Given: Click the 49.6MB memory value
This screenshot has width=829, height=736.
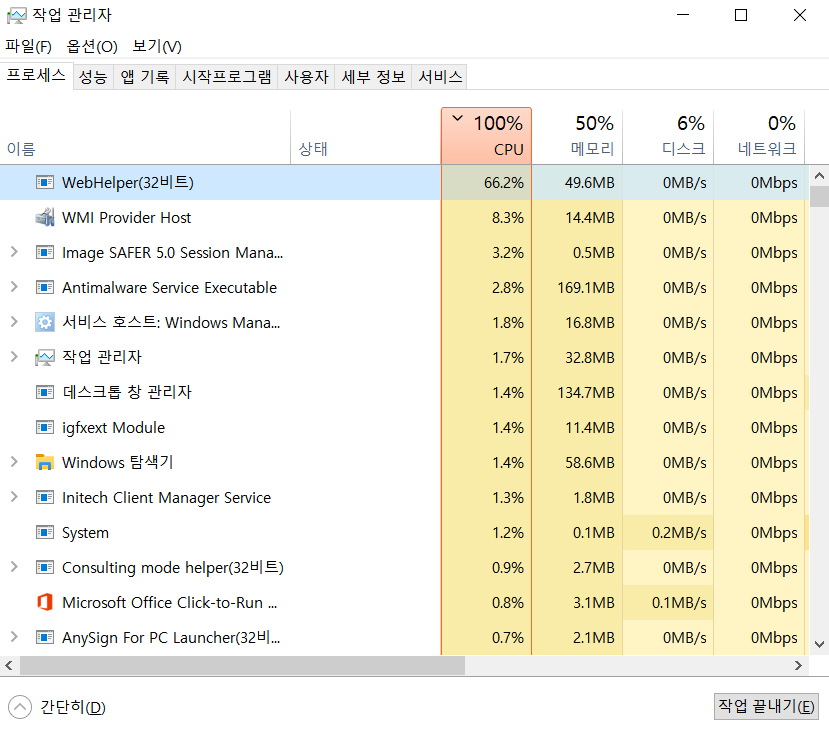Looking at the screenshot, I should pos(589,182).
